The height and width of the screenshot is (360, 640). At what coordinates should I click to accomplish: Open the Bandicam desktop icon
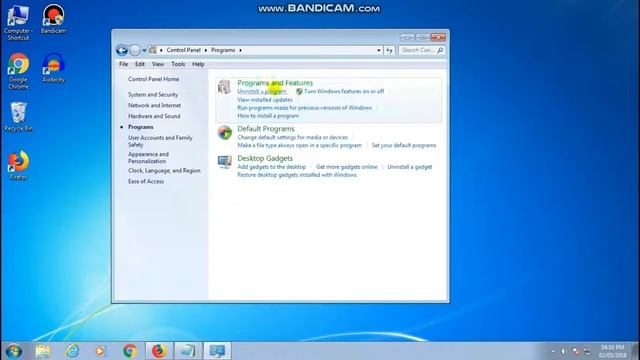tap(53, 19)
